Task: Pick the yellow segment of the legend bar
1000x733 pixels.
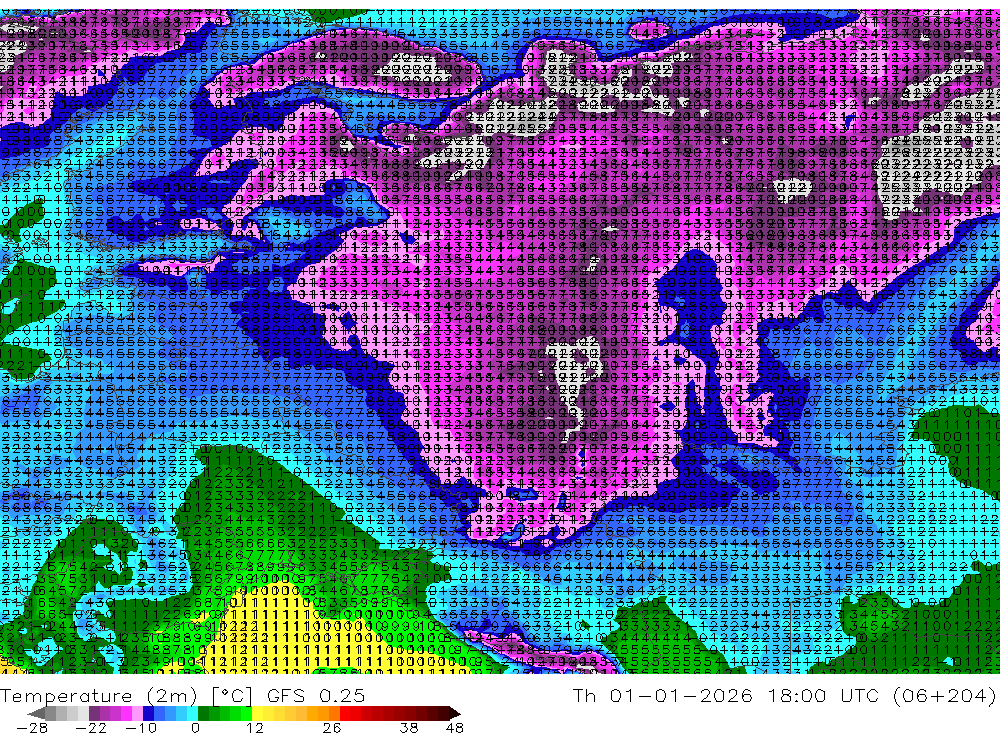Action: click(258, 713)
